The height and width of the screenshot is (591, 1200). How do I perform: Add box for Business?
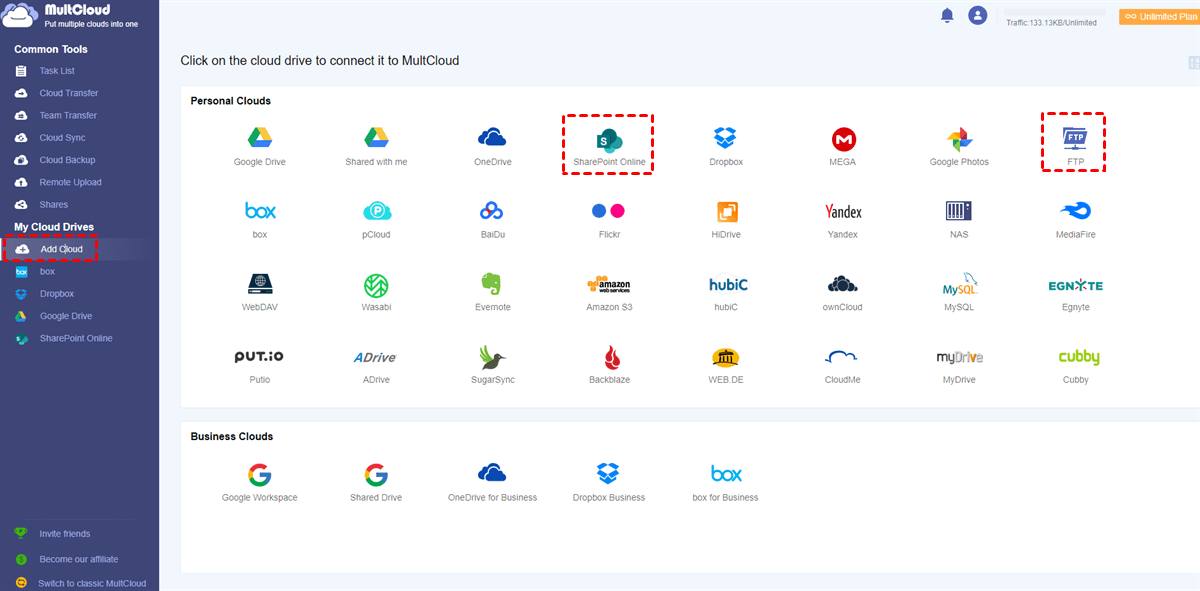[x=726, y=482]
